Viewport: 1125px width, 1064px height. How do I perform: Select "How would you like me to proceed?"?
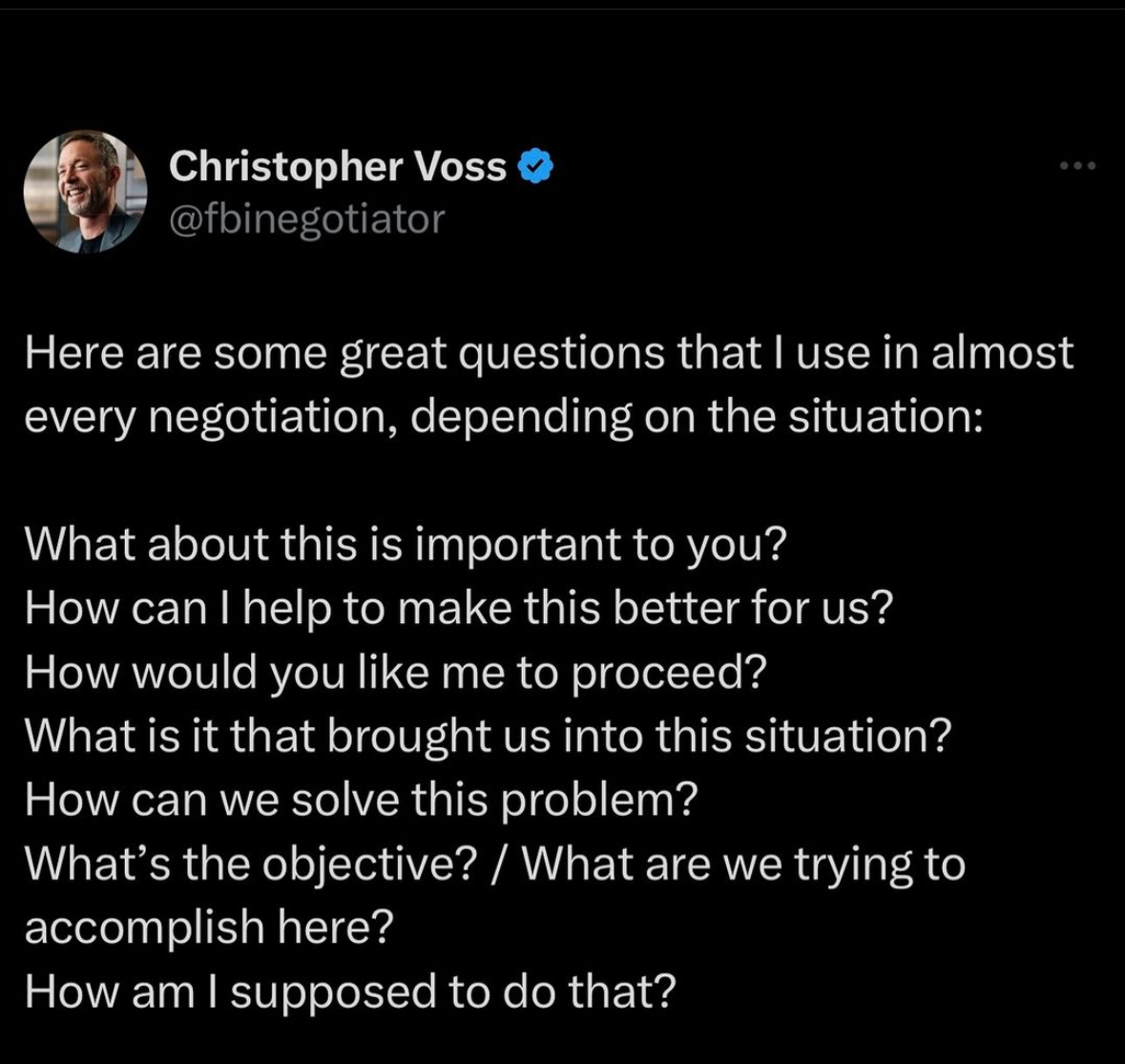[396, 673]
